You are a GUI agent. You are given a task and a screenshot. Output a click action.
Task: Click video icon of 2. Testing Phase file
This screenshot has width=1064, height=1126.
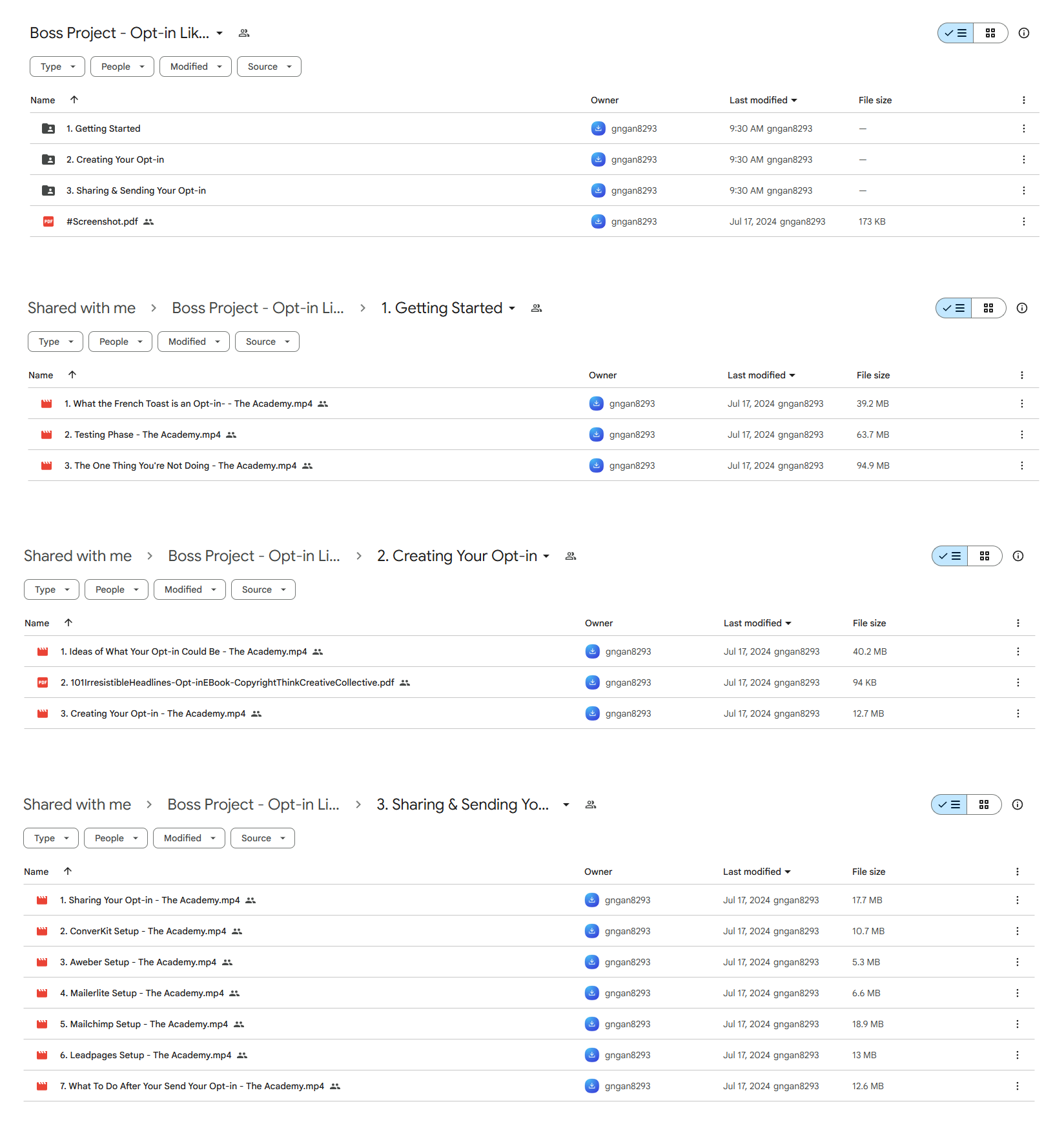(x=46, y=435)
